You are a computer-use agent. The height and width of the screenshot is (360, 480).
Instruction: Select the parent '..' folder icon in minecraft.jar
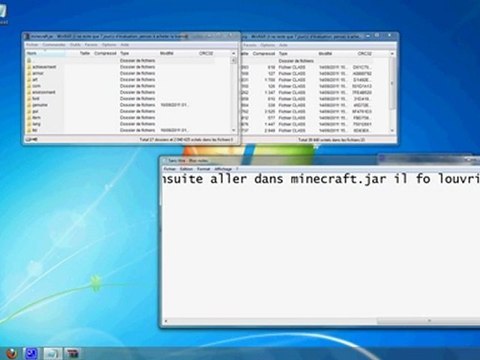point(29,61)
